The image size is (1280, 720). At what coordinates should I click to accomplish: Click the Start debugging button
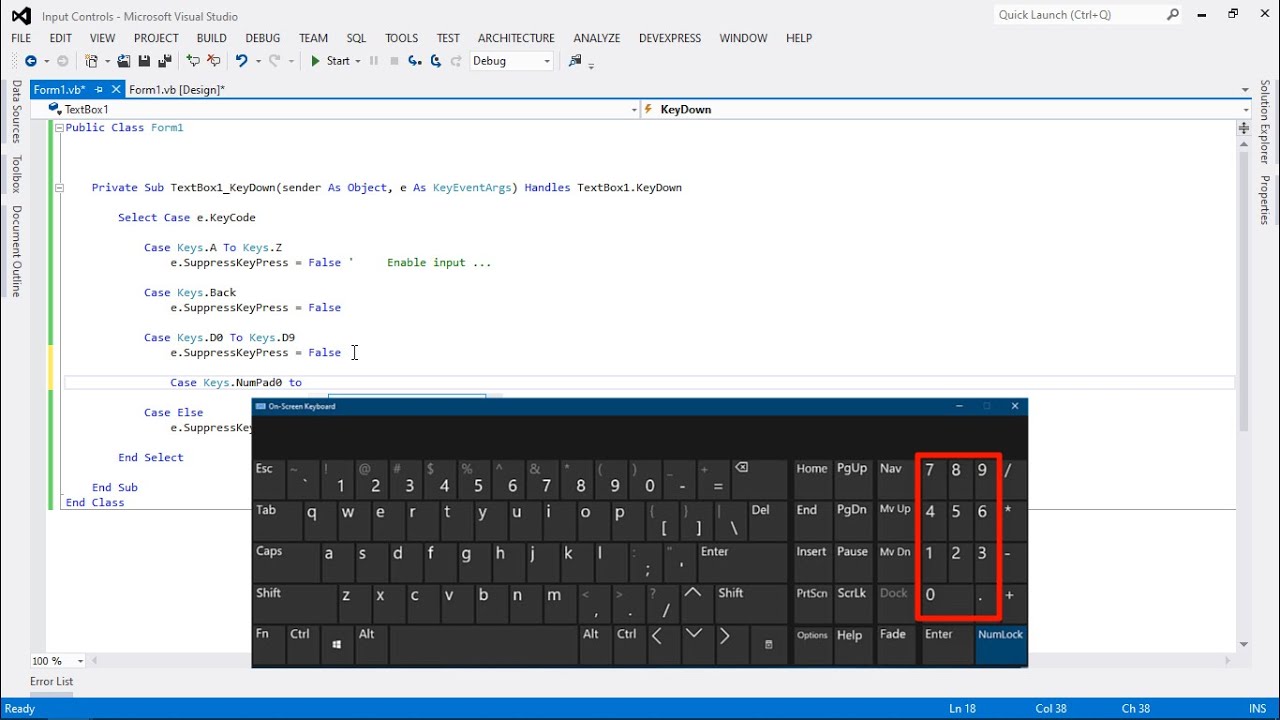[x=330, y=61]
